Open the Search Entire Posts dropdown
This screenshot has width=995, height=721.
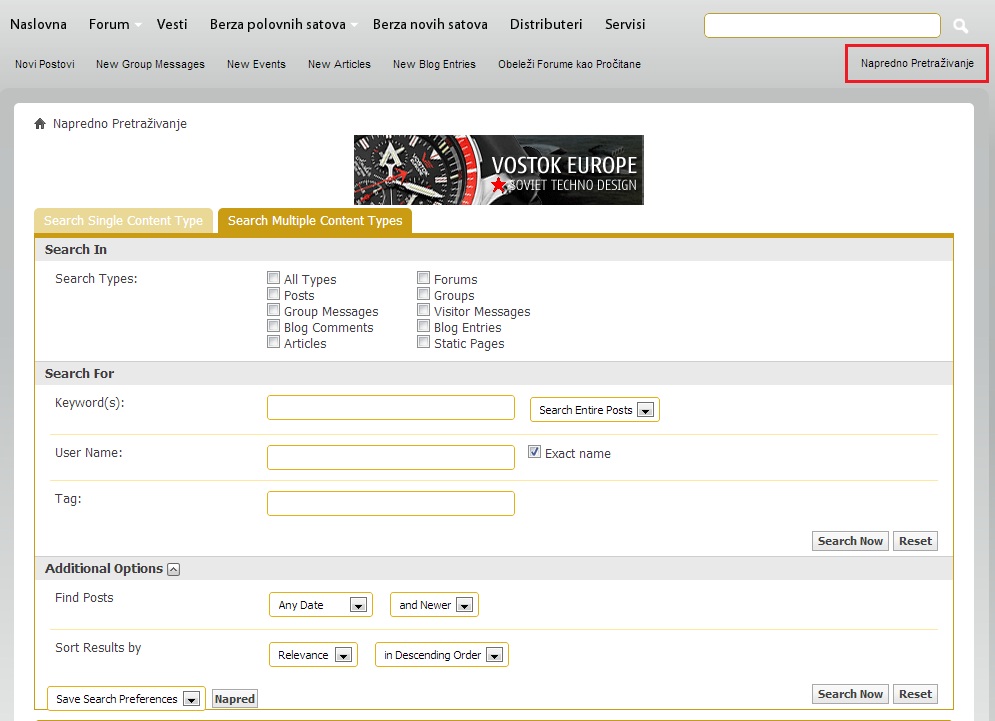coord(594,410)
